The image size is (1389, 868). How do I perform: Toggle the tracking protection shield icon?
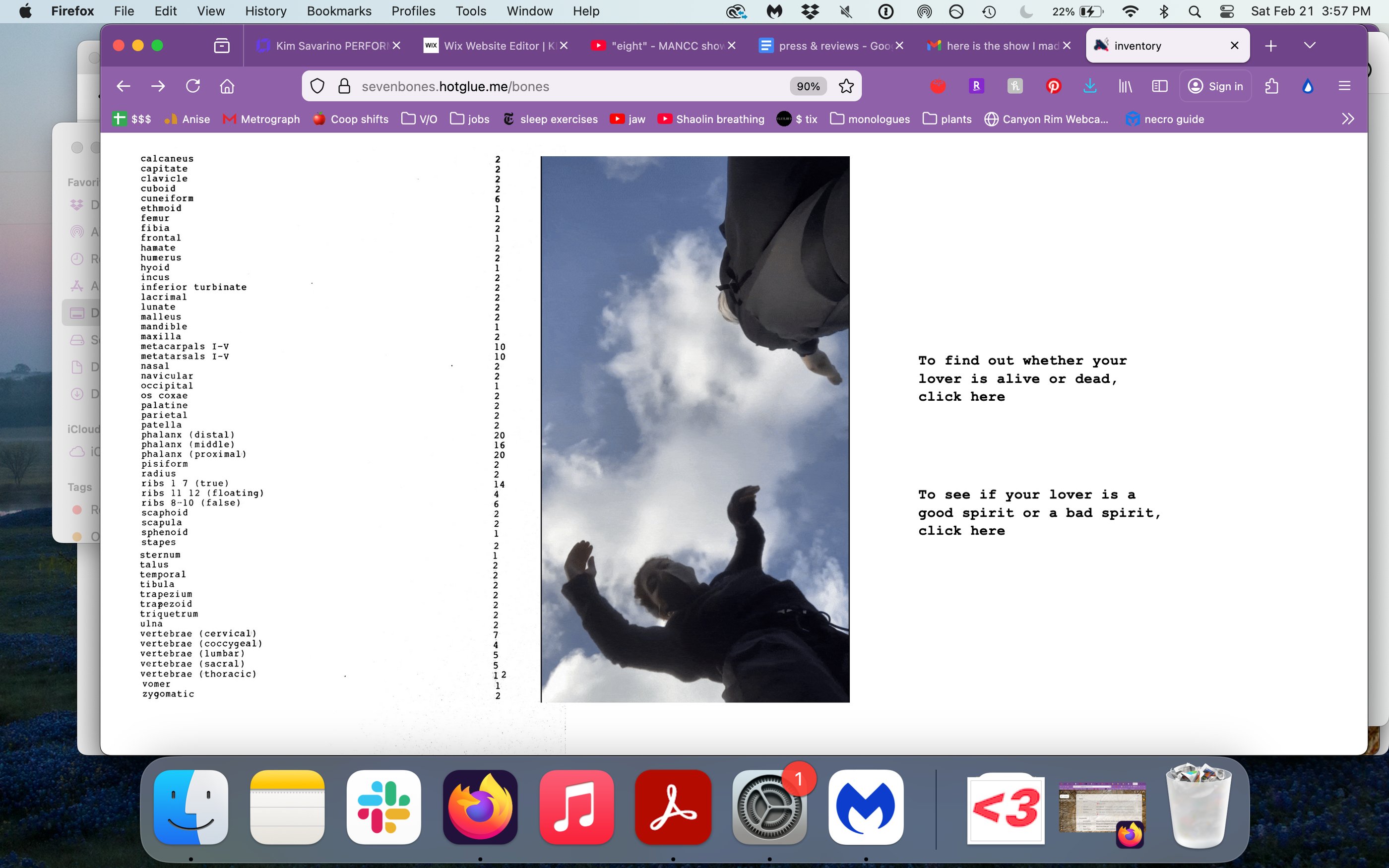tap(317, 86)
